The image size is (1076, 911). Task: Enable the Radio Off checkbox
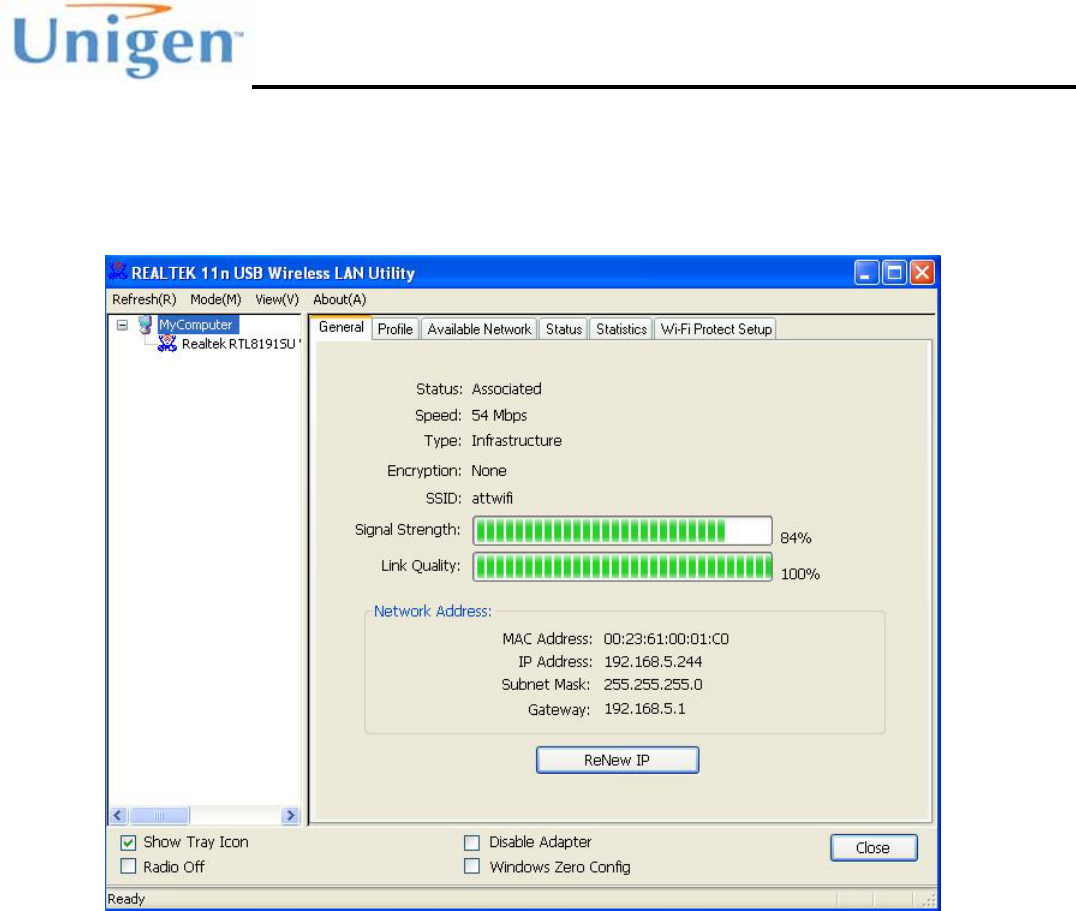pyautogui.click(x=128, y=866)
